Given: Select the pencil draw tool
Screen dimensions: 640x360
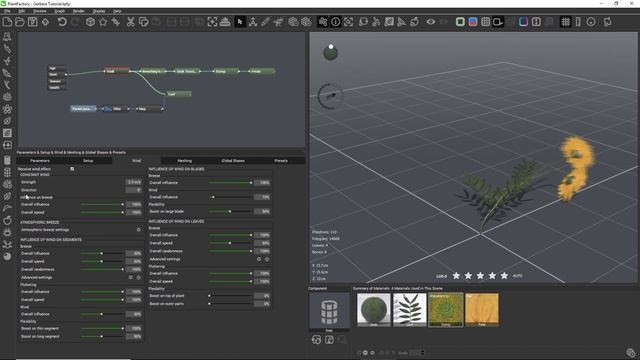Looking at the screenshot, I should (x=265, y=22).
